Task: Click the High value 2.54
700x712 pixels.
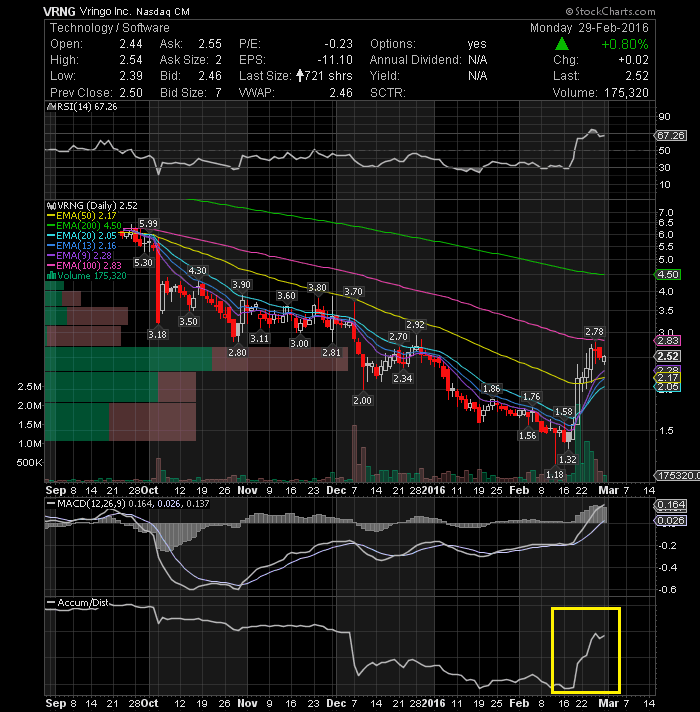Action: point(131,60)
